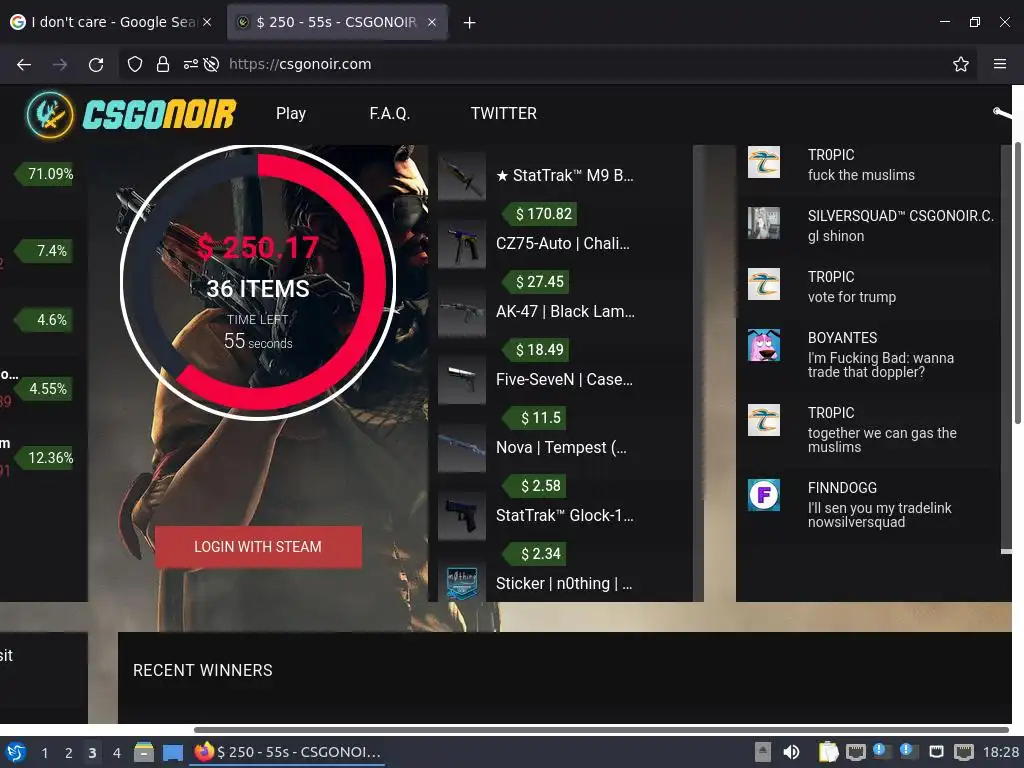
Task: Reload the page with the refresh icon
Action: pyautogui.click(x=96, y=64)
